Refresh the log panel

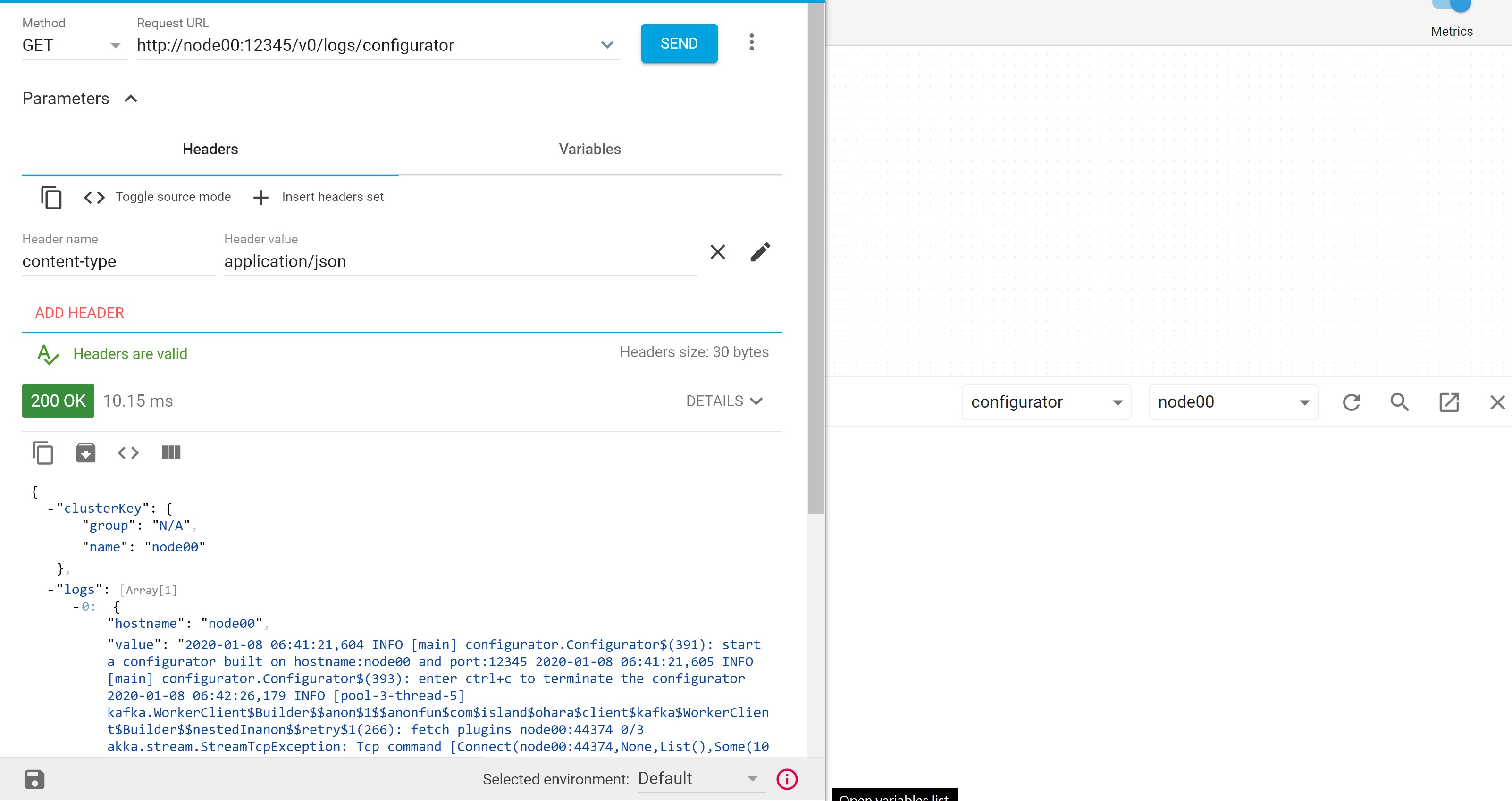click(x=1351, y=402)
